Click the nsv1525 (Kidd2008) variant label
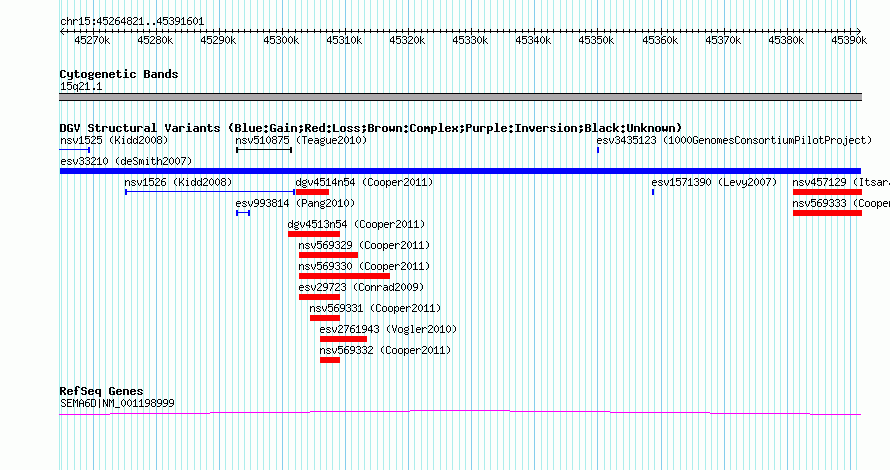This screenshot has height=470, width=890. point(114,140)
